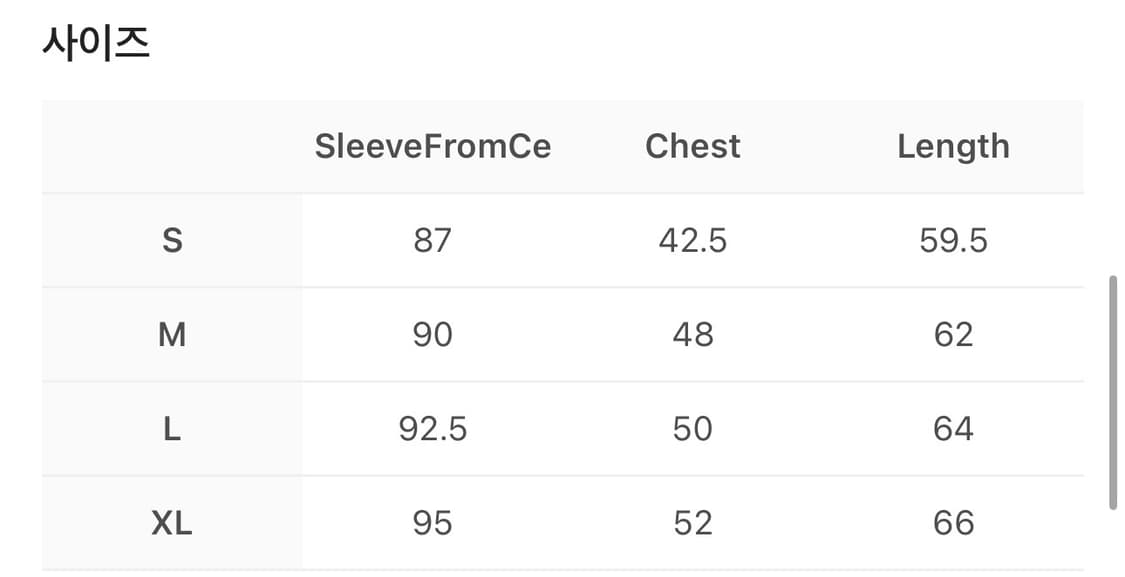Screen dimensions: 1125x577
Task: Click the 사이즈 heading
Action: 96,45
